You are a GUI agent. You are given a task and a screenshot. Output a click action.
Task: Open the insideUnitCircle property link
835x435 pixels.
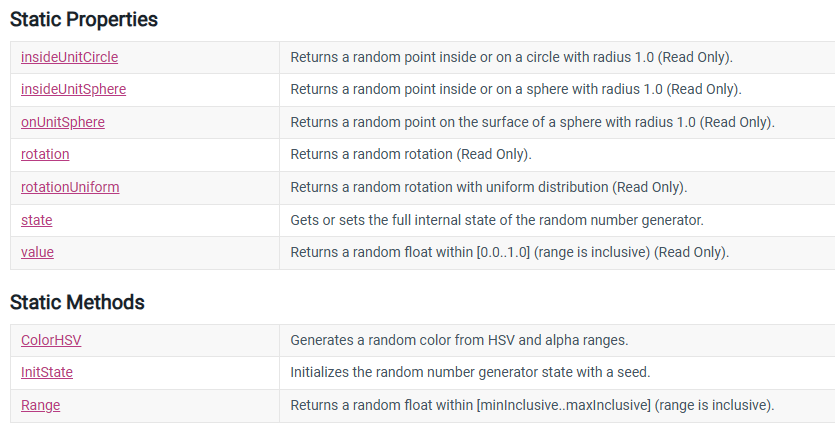69,57
